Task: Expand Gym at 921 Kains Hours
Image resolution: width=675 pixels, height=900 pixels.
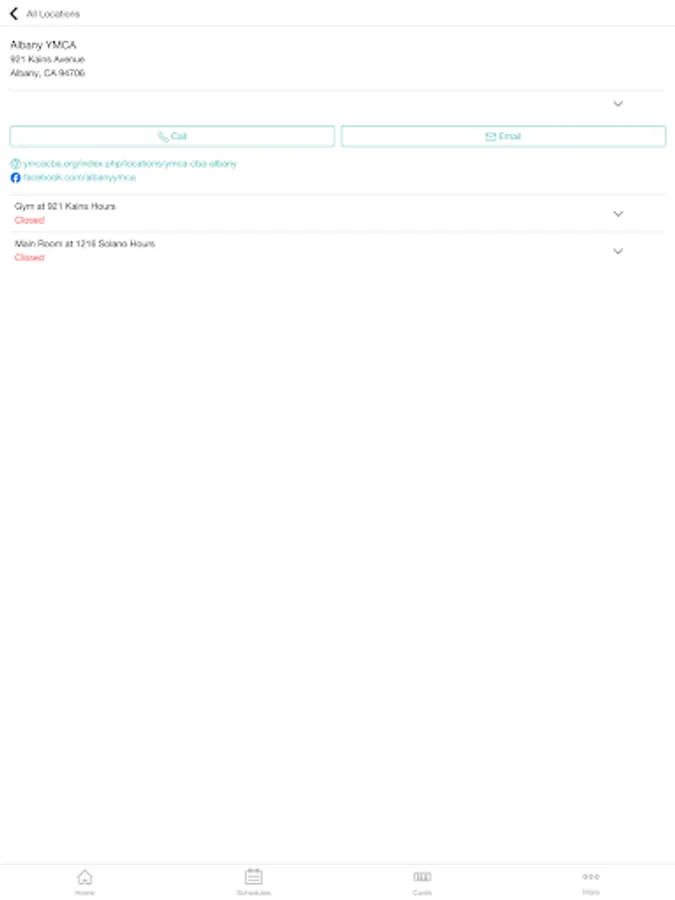Action: click(x=618, y=214)
